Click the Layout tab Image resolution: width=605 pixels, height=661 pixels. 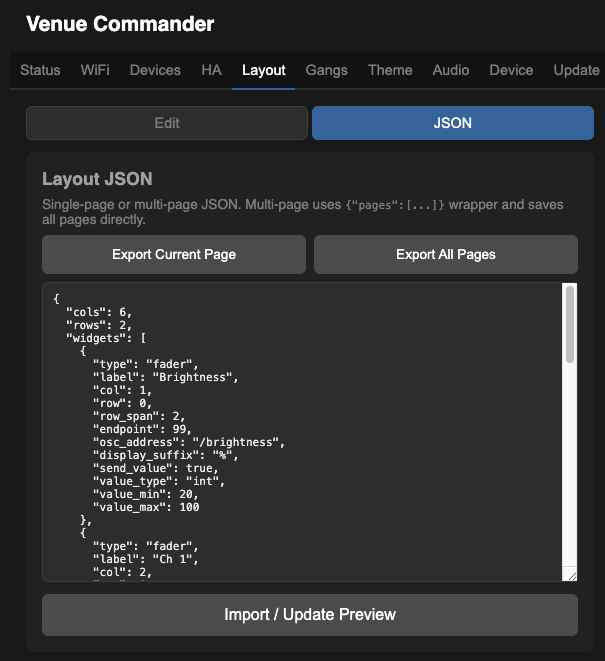tap(264, 70)
